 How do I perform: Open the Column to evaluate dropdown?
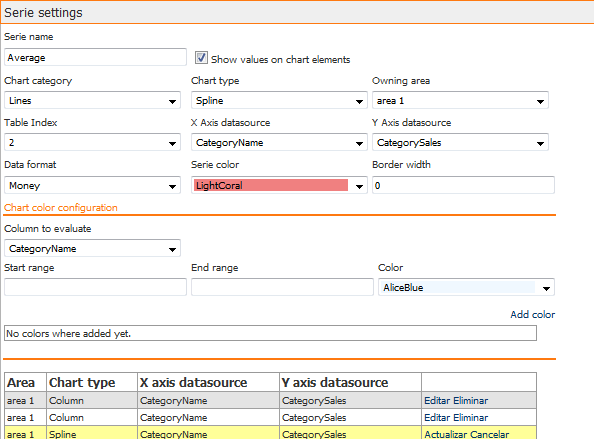[92, 249]
